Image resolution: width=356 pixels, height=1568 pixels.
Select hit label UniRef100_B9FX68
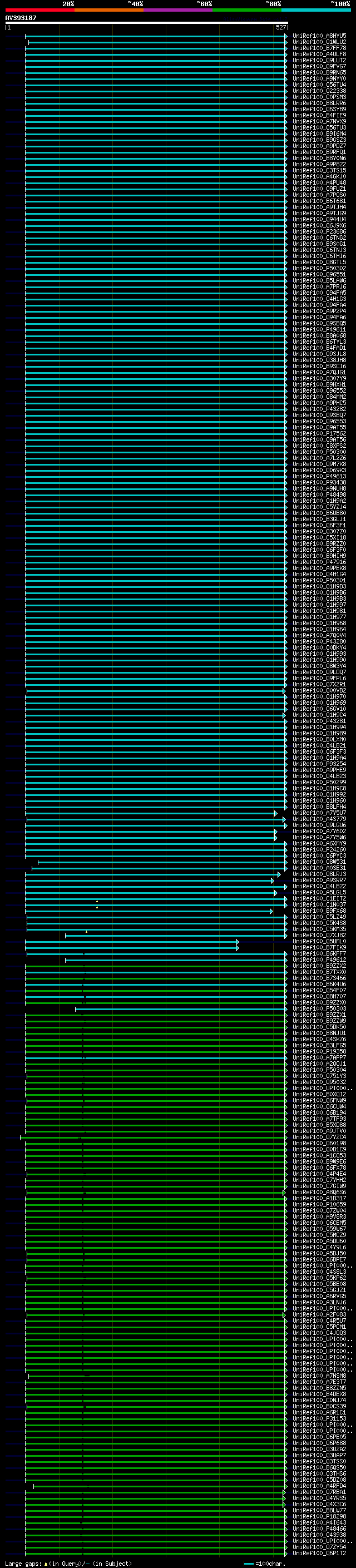(319, 911)
